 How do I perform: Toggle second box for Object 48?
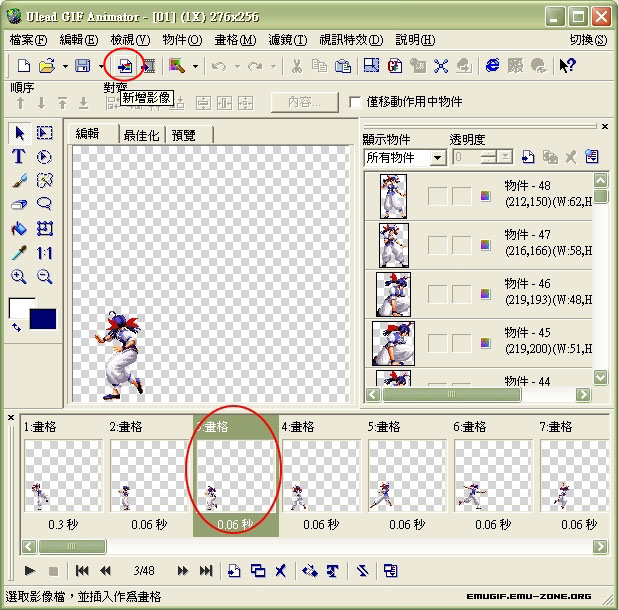(x=461, y=196)
